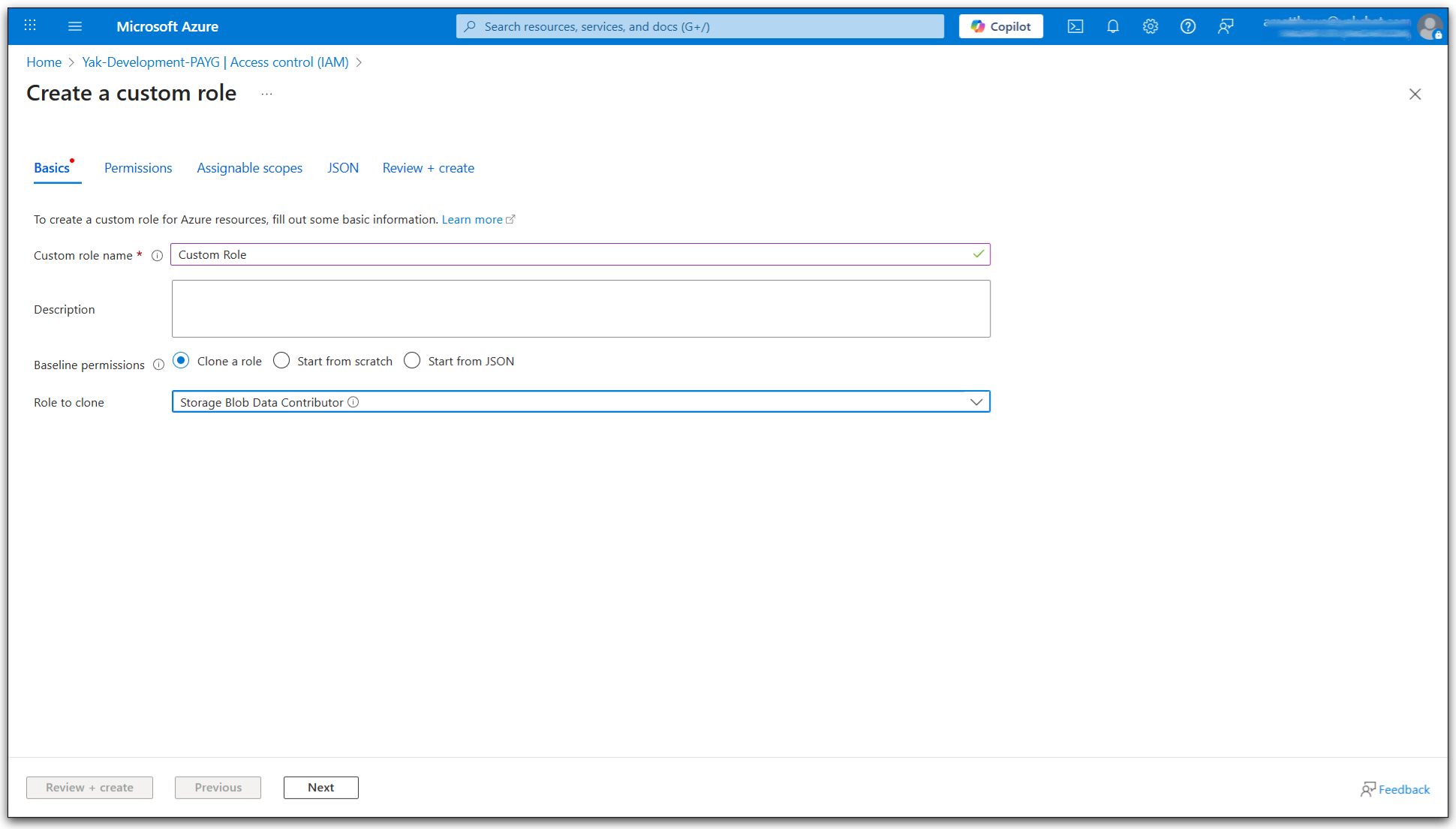Switch to the Permissions tab
1456x829 pixels.
pos(138,168)
